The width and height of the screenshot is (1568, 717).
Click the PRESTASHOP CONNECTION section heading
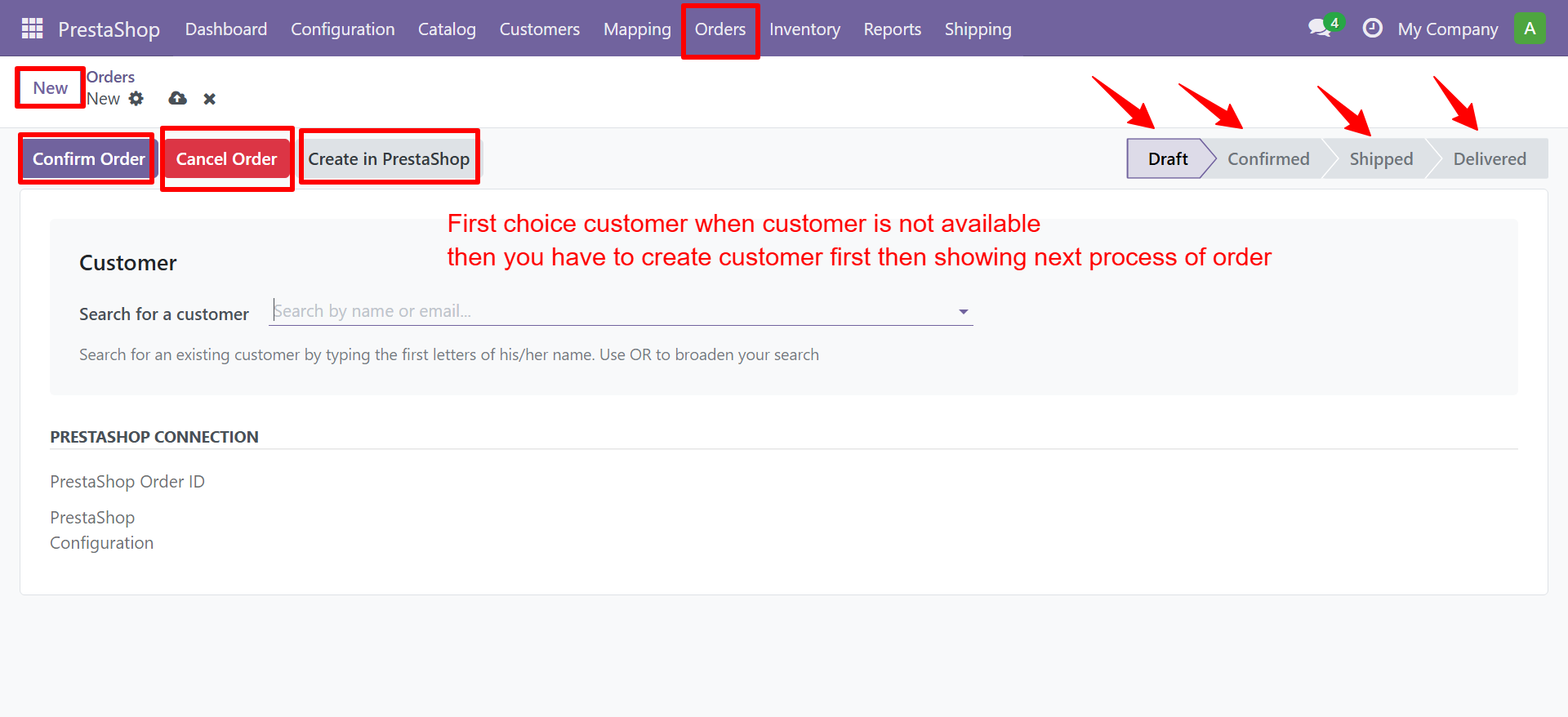154,437
